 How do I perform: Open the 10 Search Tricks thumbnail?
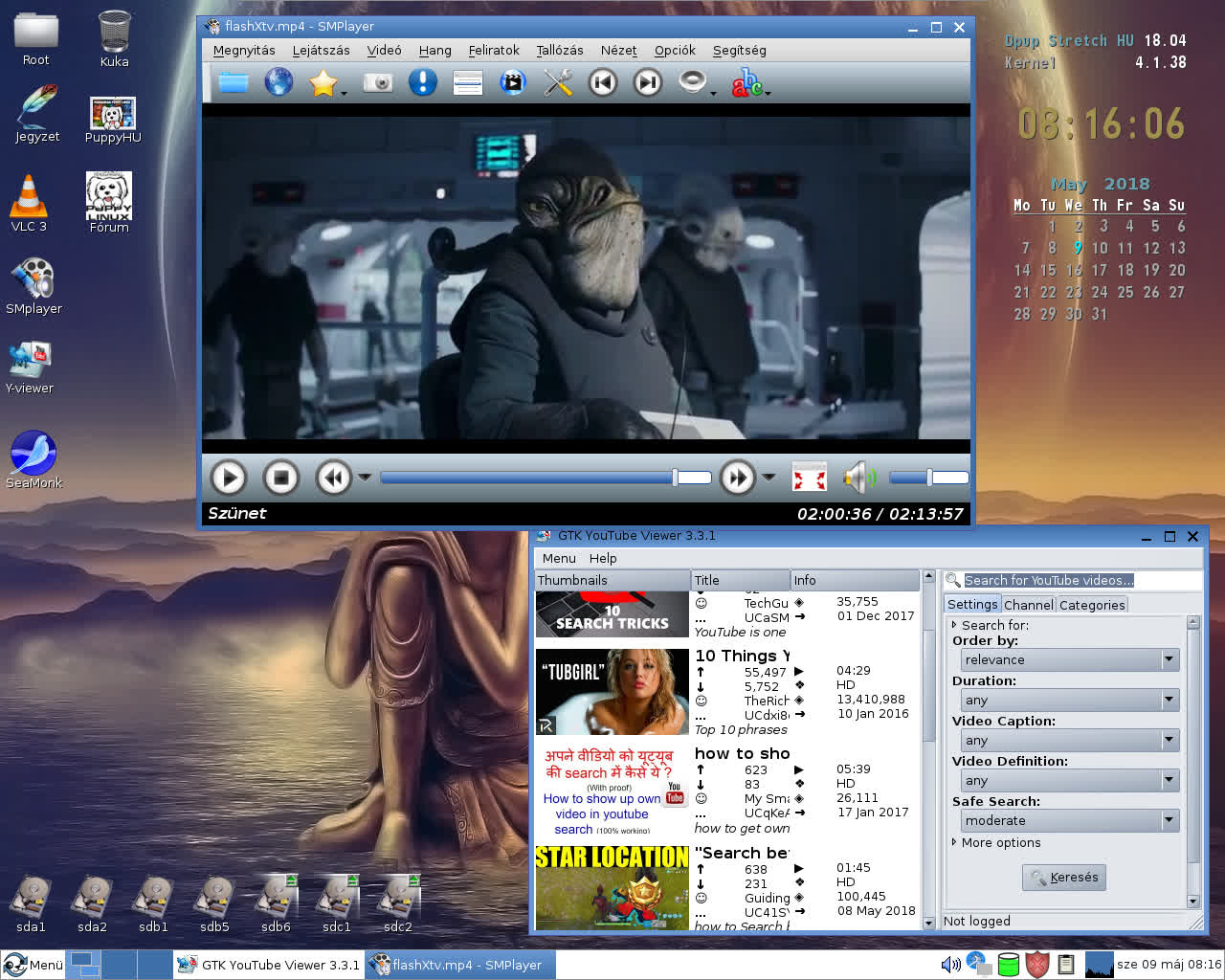coord(612,614)
